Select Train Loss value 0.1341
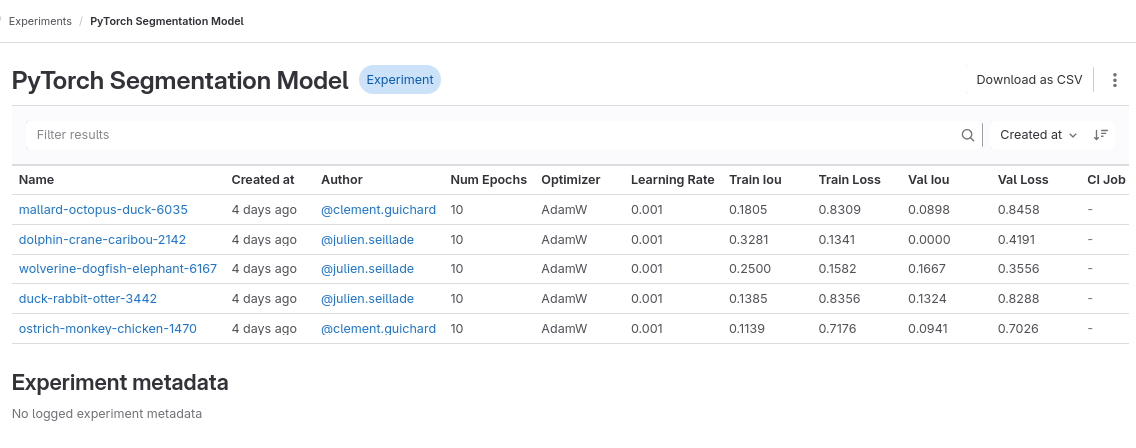The image size is (1136, 448). [837, 239]
